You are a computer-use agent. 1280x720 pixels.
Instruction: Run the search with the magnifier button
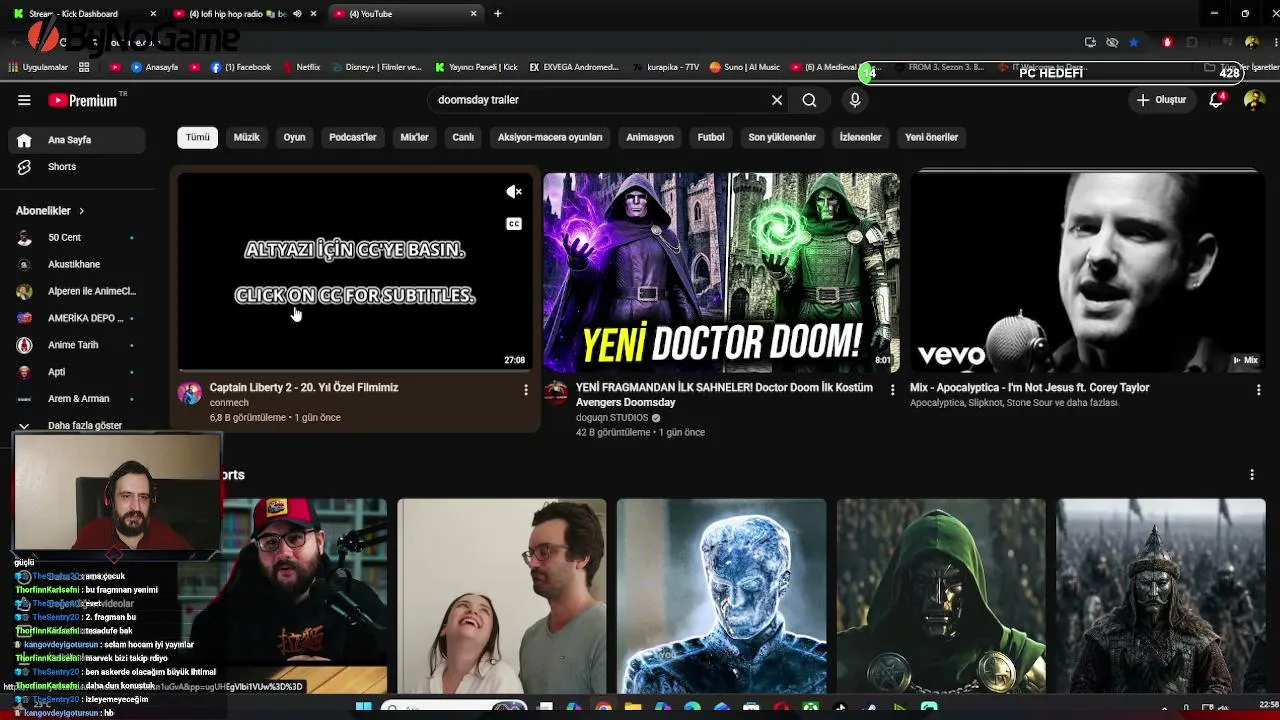tap(809, 100)
